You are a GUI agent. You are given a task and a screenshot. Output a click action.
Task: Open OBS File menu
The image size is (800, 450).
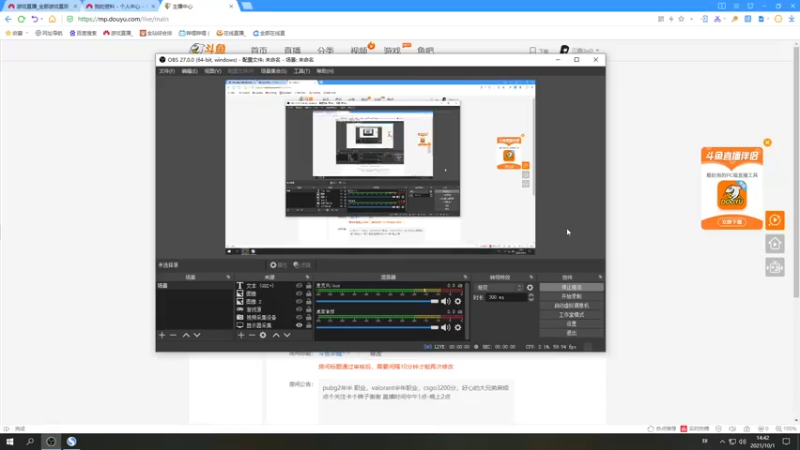pos(167,71)
